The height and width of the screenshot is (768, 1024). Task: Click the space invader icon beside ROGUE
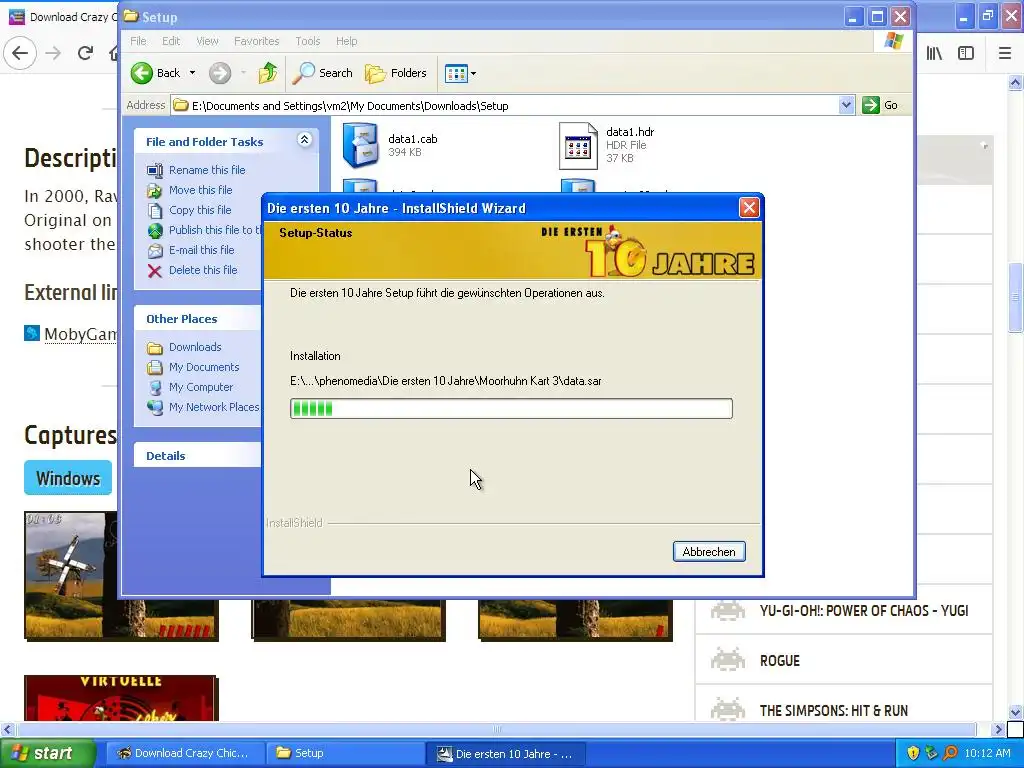click(x=728, y=660)
